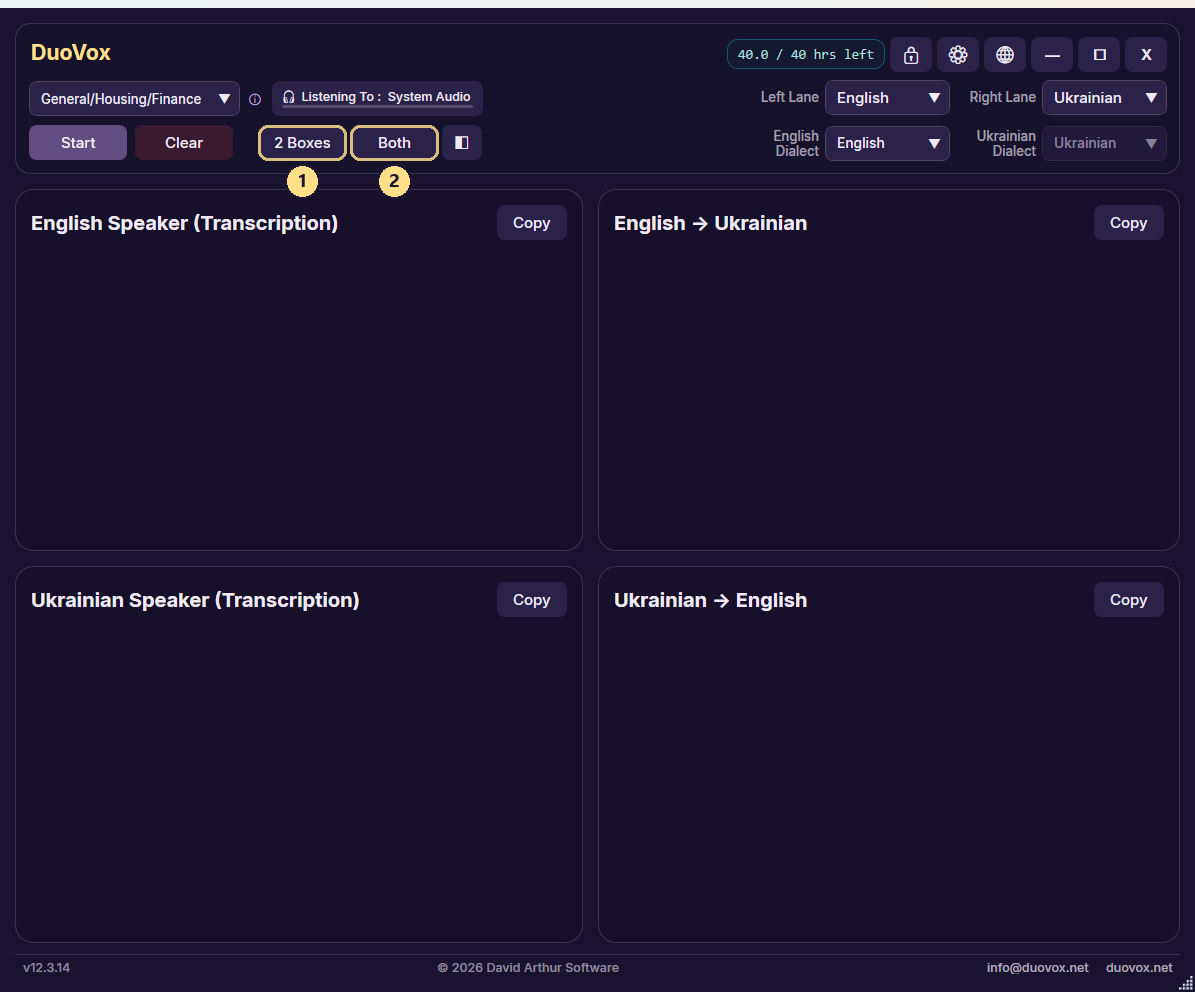Click the resize grip in bottom corner
1195x992 pixels.
1185,984
